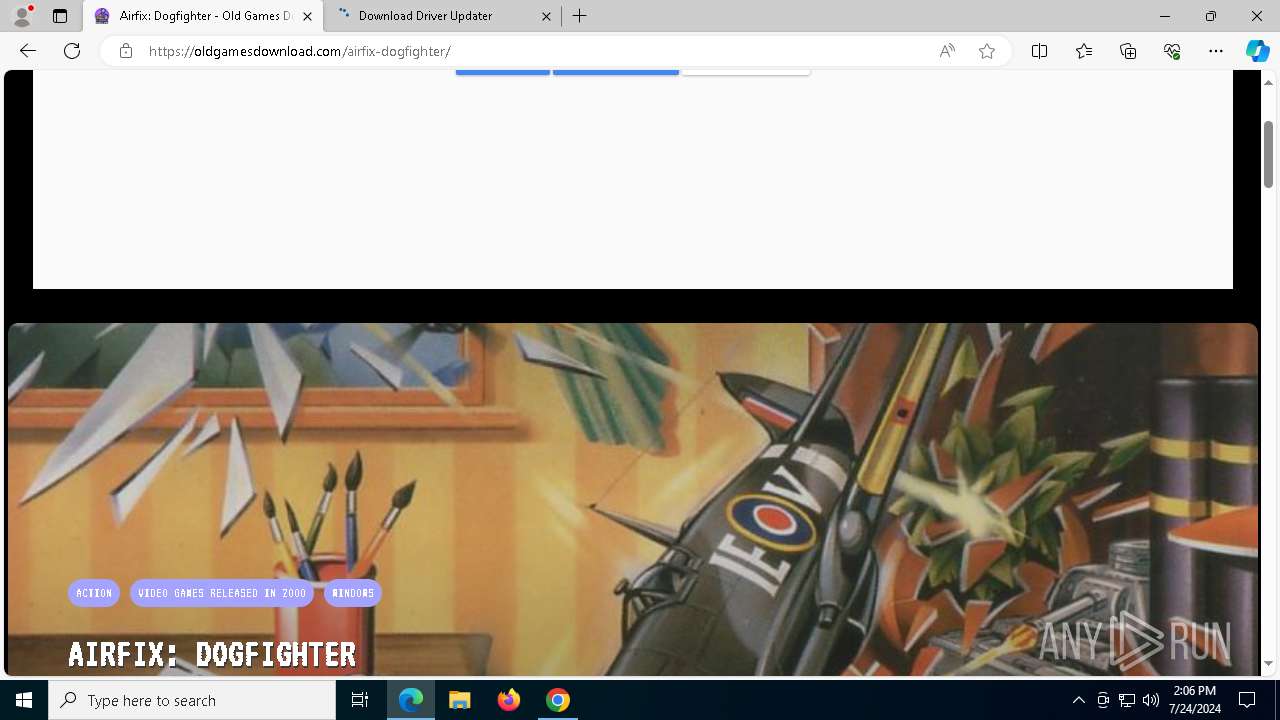Close the Download Driver Updater tab

click(x=546, y=16)
